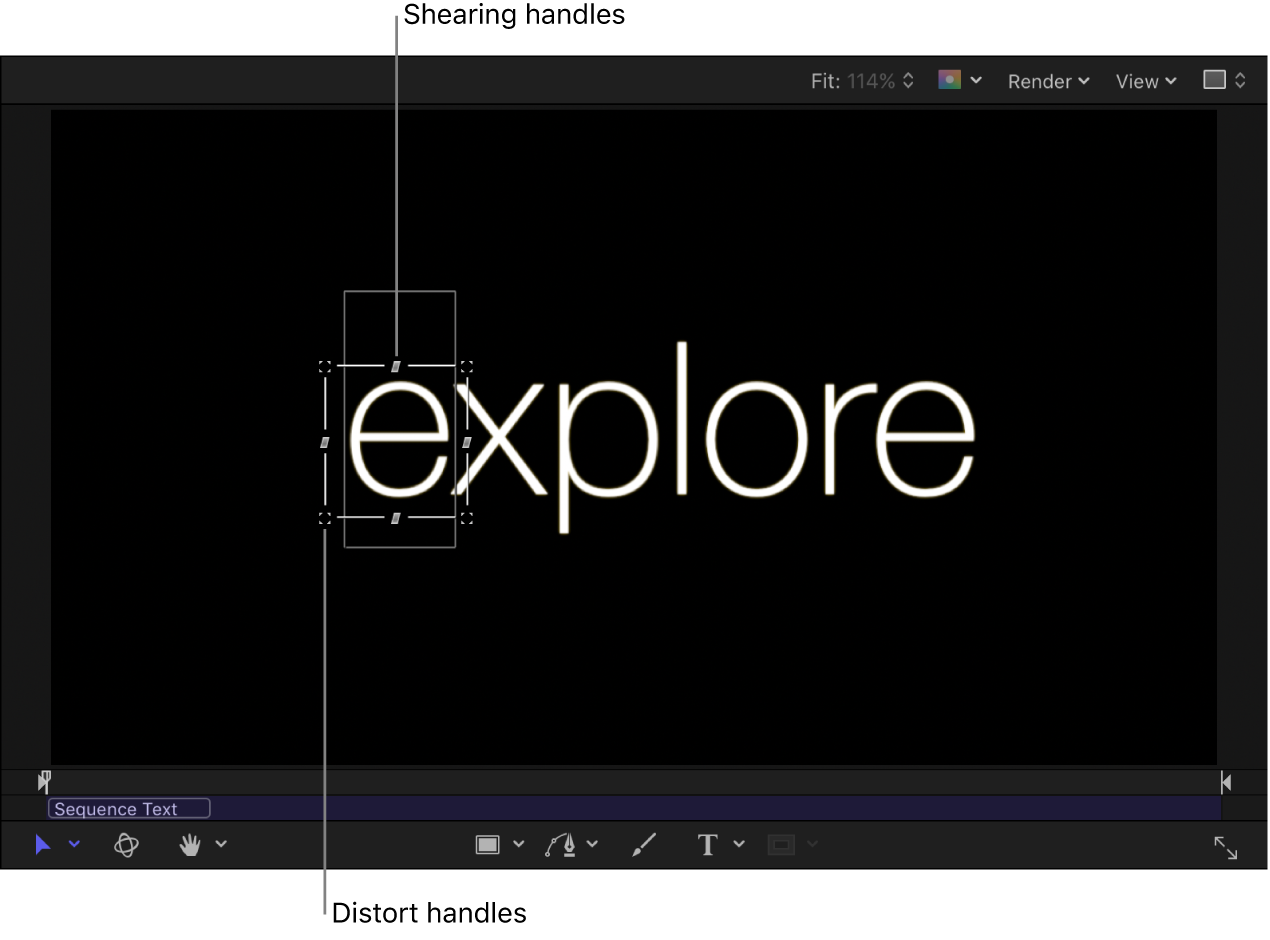This screenshot has width=1270, height=940.
Task: Pick the Bezier pen tool
Action: 562,845
